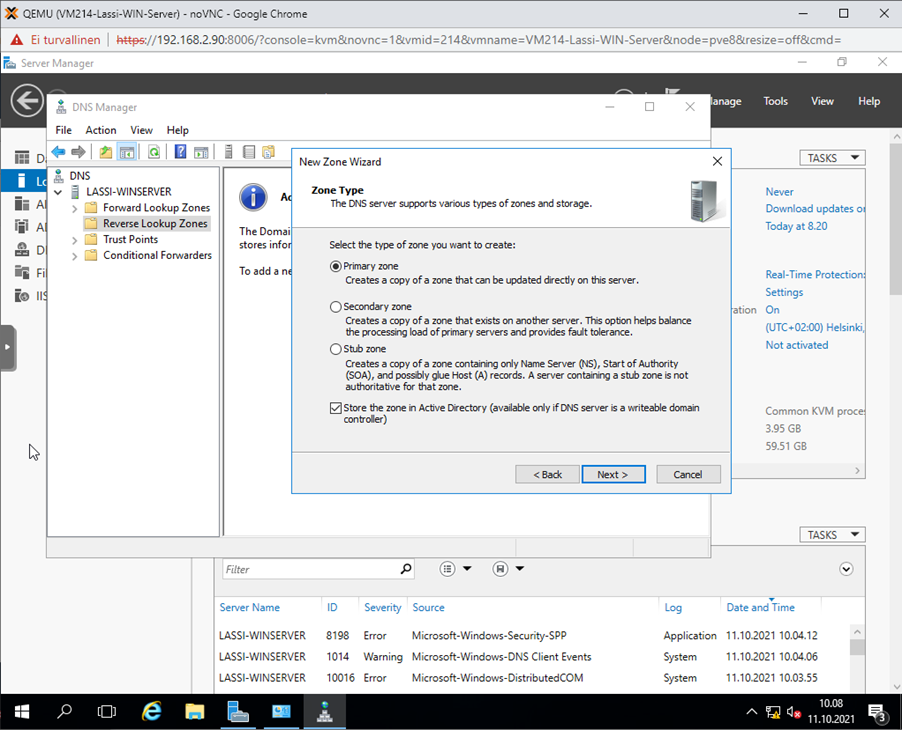Click Real-Time Protection link

pos(815,275)
